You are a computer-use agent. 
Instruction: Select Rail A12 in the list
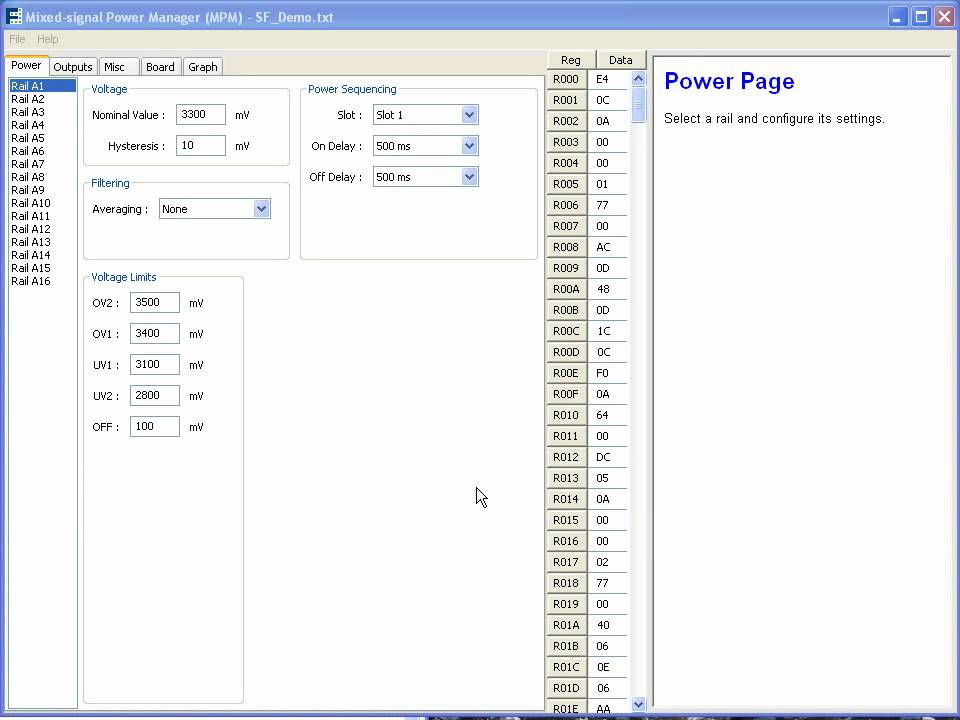tap(42, 229)
